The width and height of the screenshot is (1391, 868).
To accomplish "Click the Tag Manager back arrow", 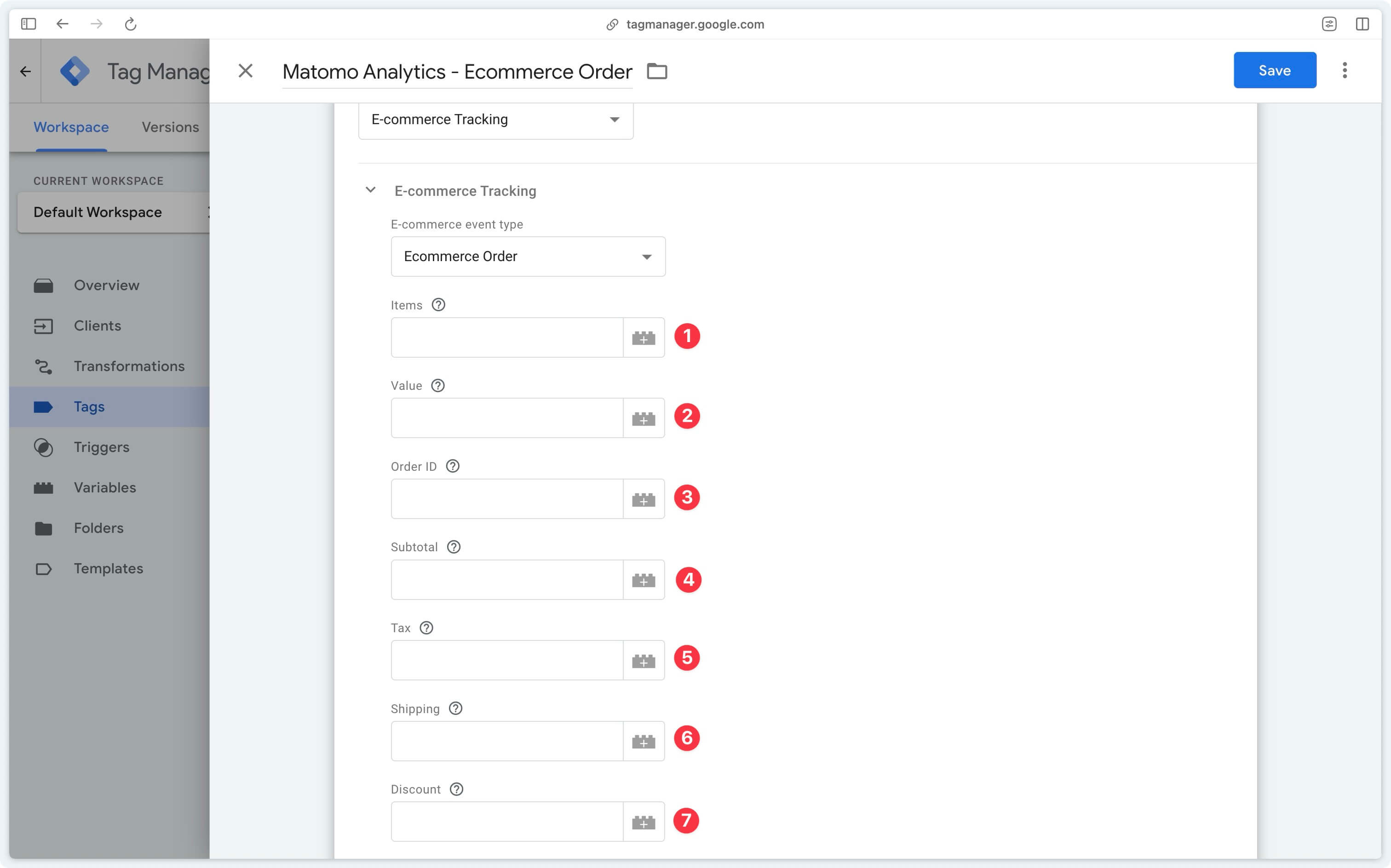I will pyautogui.click(x=25, y=71).
